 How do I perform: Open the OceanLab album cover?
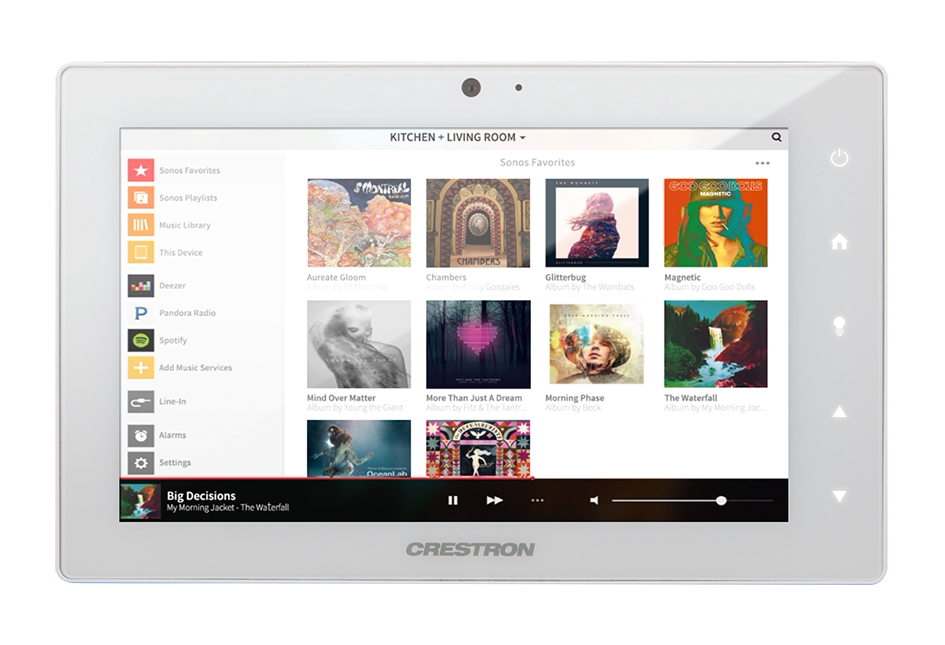(x=359, y=449)
